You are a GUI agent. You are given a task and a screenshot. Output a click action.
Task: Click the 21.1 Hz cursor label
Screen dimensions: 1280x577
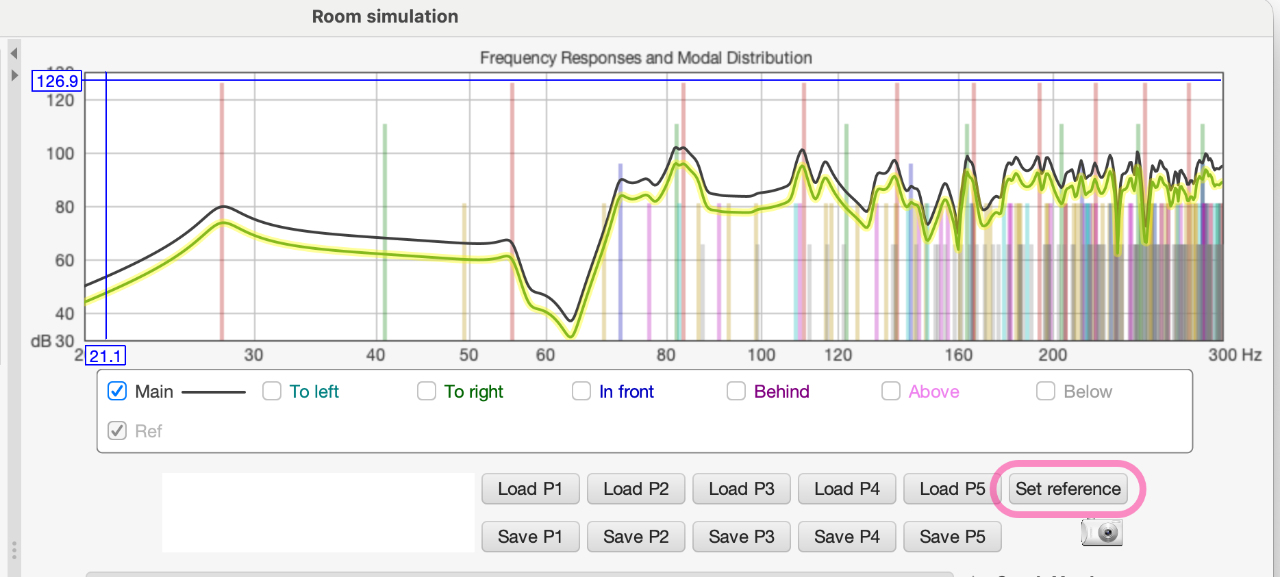coord(106,355)
